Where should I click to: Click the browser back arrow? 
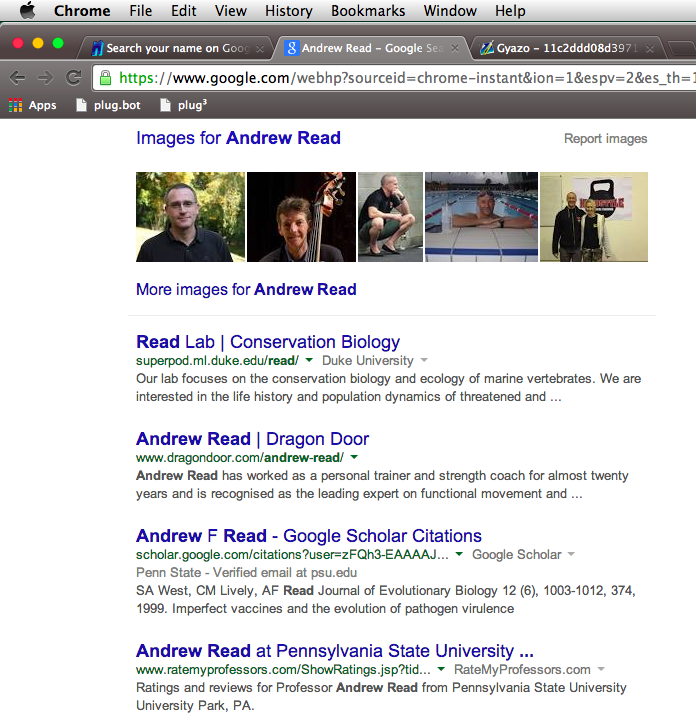(x=18, y=78)
